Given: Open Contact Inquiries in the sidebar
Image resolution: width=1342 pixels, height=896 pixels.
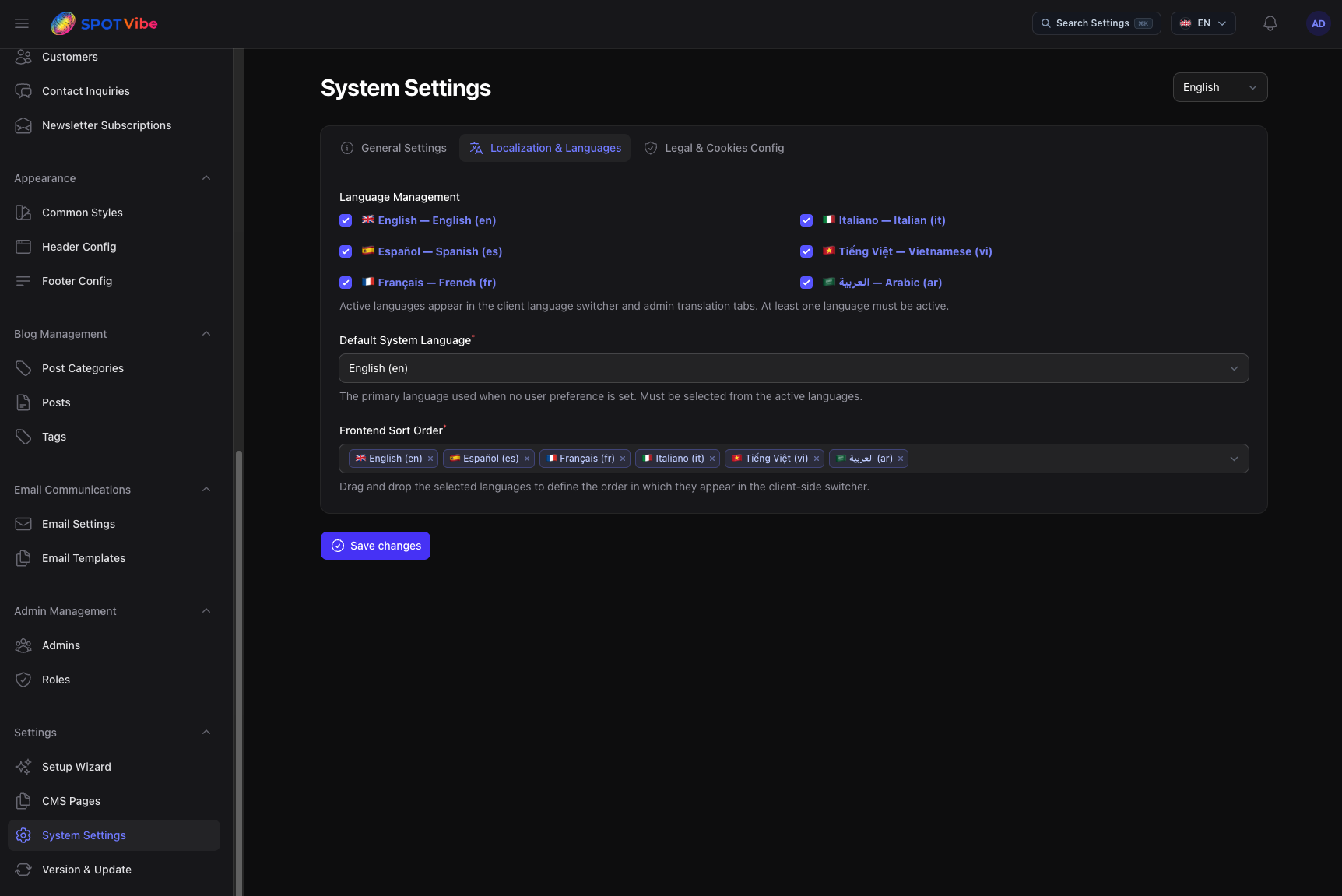Looking at the screenshot, I should click(114, 91).
